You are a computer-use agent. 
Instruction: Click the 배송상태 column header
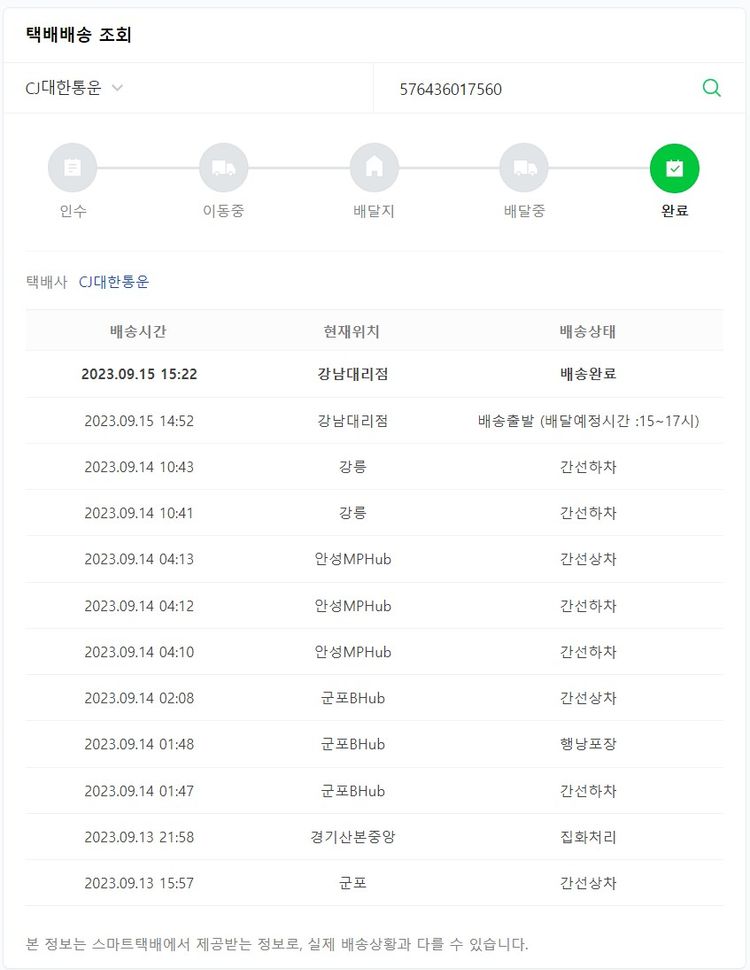[x=588, y=331]
